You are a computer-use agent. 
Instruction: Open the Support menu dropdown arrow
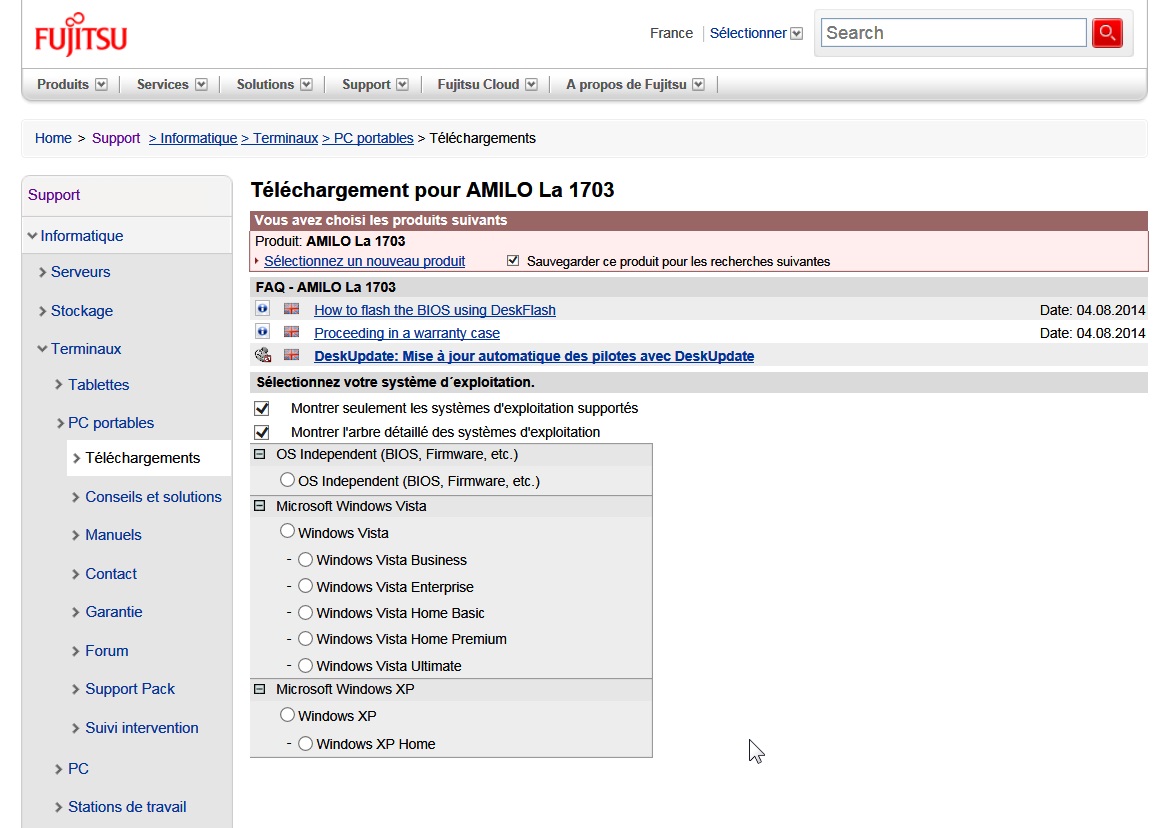403,85
